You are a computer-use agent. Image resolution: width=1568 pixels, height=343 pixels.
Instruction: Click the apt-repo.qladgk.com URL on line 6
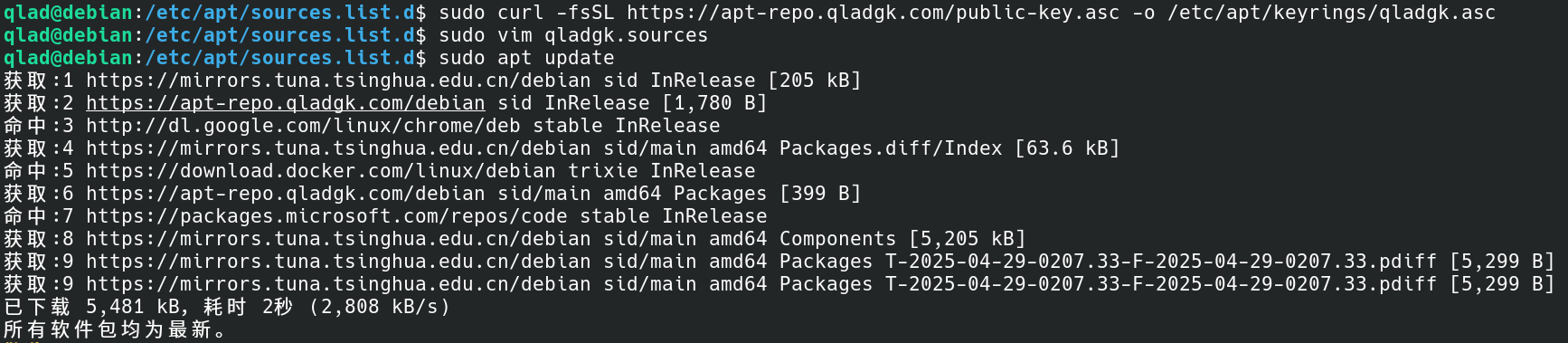click(286, 194)
